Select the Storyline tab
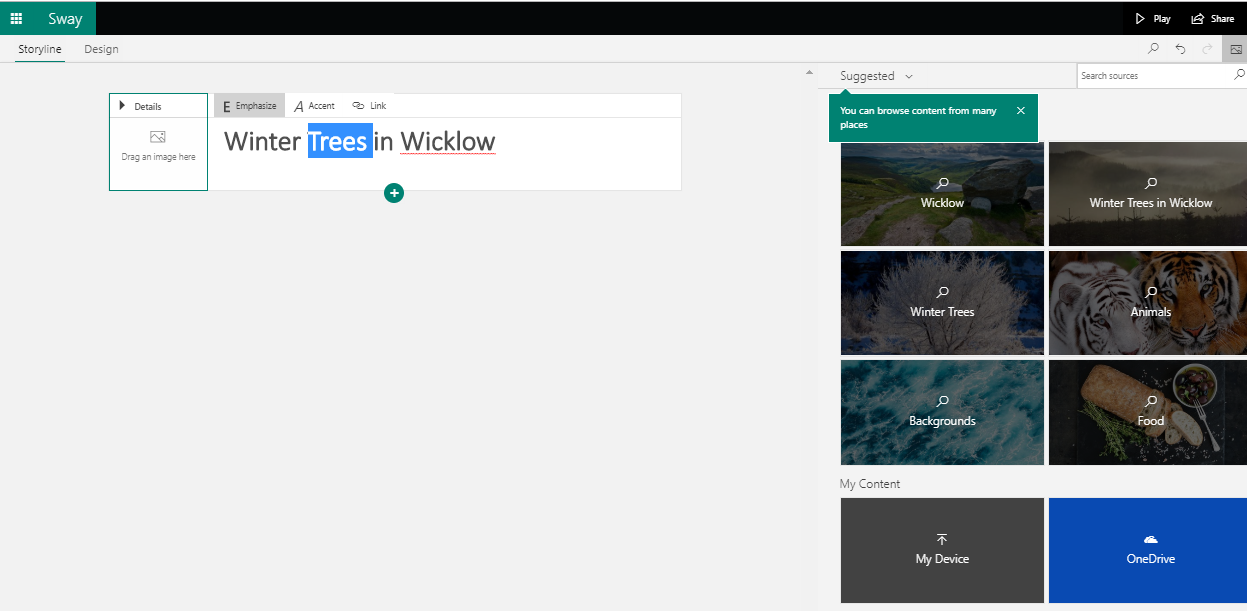 (x=40, y=49)
